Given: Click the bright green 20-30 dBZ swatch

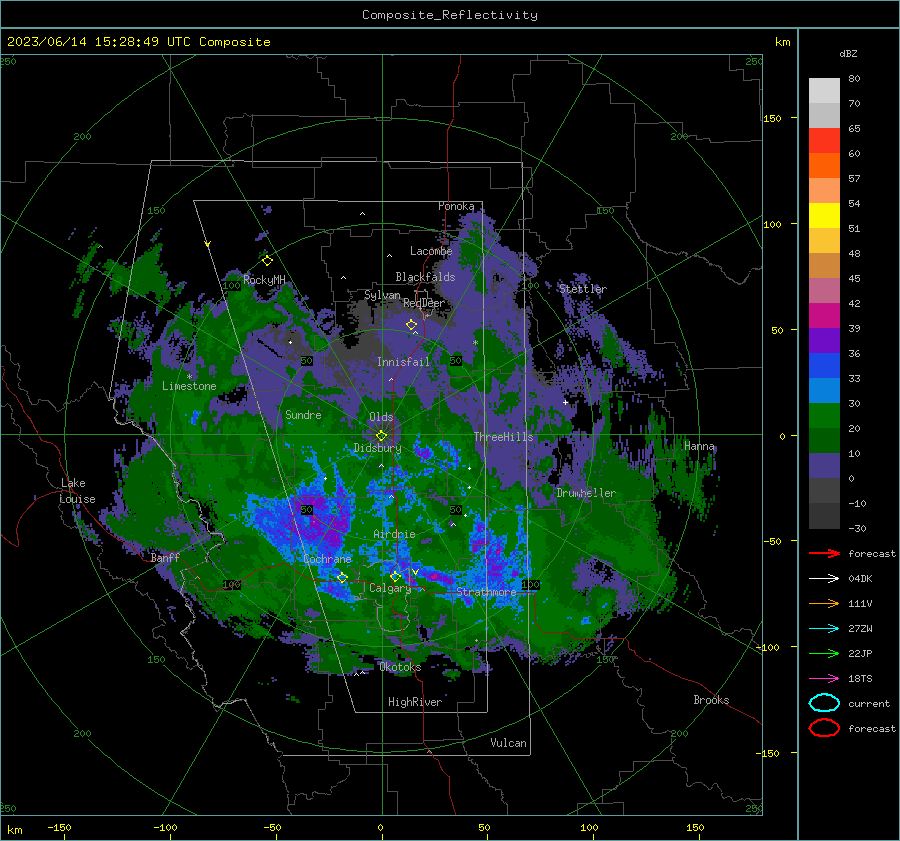Looking at the screenshot, I should click(x=824, y=416).
